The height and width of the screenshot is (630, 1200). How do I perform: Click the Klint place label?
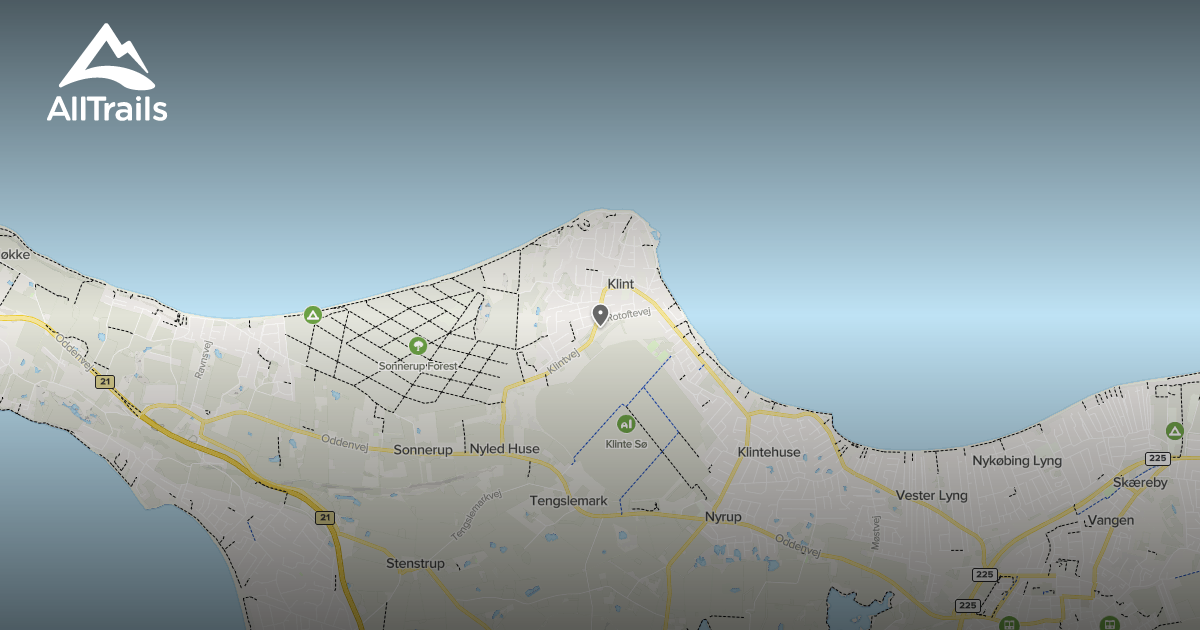(621, 284)
